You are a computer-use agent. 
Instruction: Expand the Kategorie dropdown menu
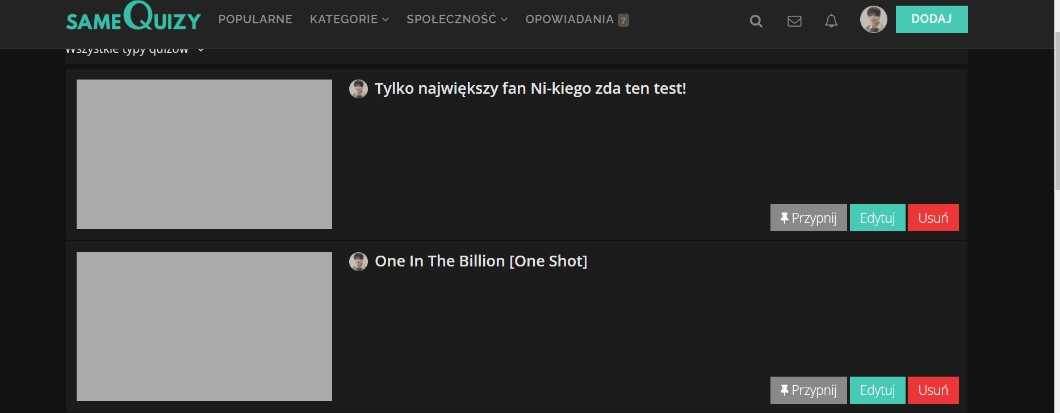click(349, 20)
